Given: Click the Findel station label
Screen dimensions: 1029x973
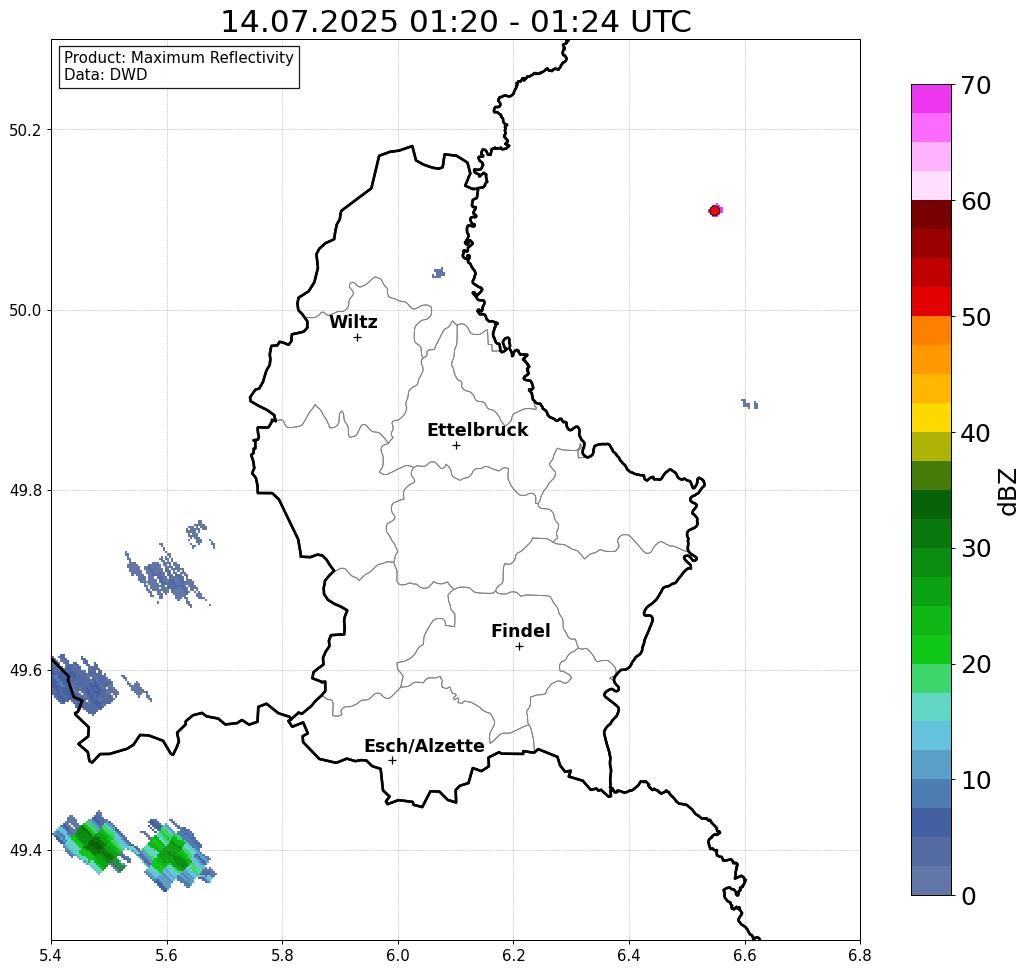Looking at the screenshot, I should click(x=520, y=631).
